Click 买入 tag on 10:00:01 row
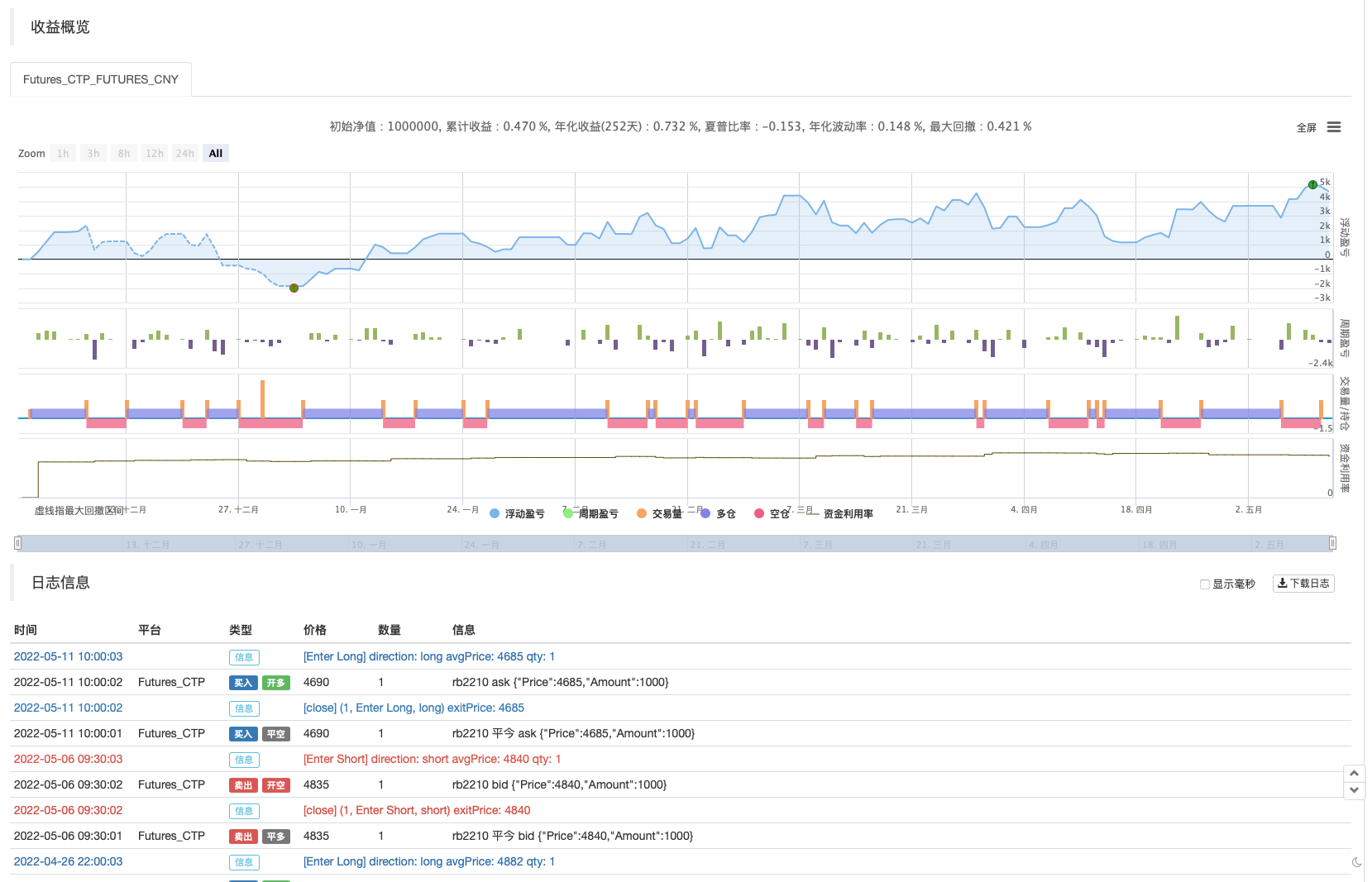The height and width of the screenshot is (882, 1372). [243, 734]
